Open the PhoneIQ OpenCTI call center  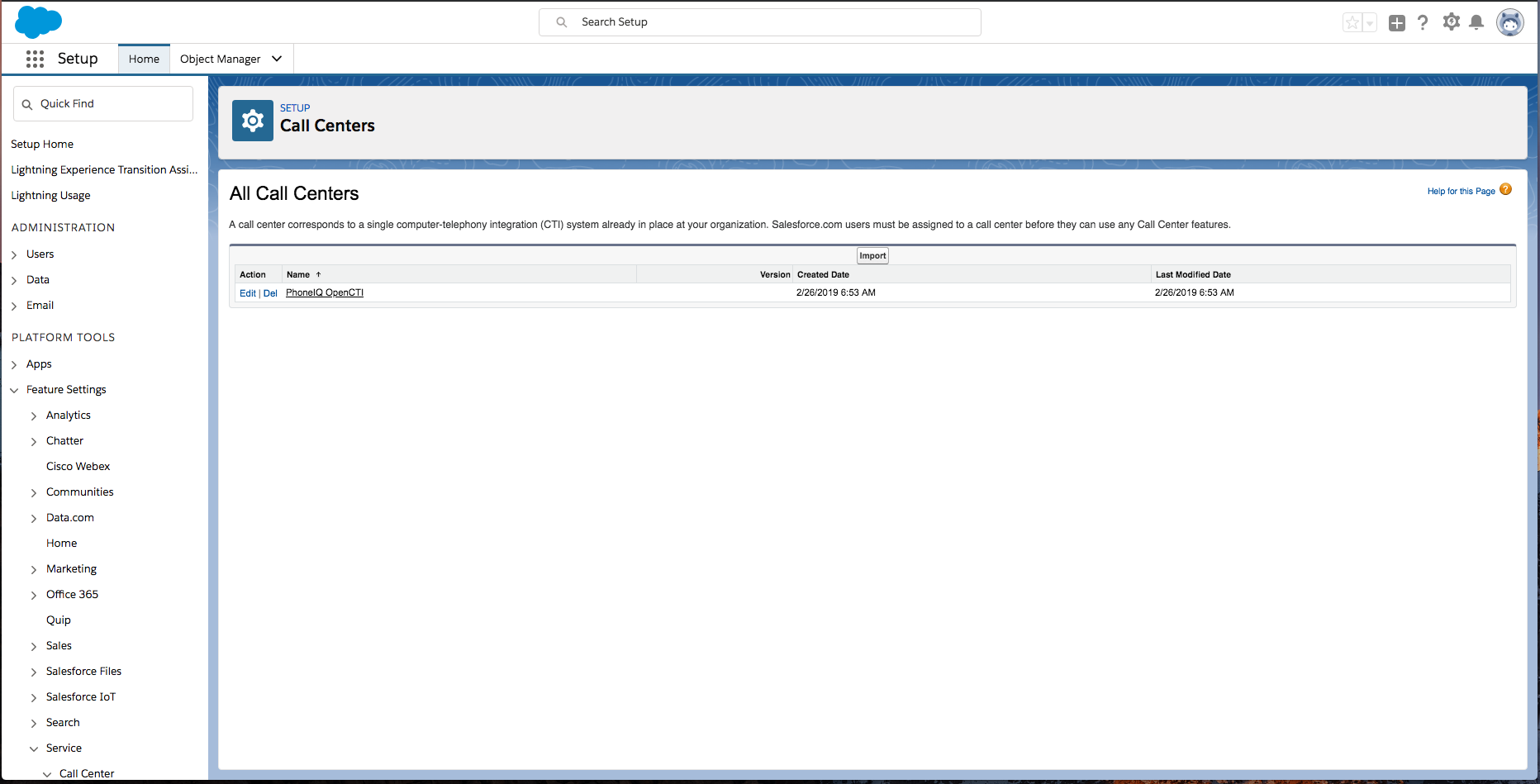pos(324,292)
